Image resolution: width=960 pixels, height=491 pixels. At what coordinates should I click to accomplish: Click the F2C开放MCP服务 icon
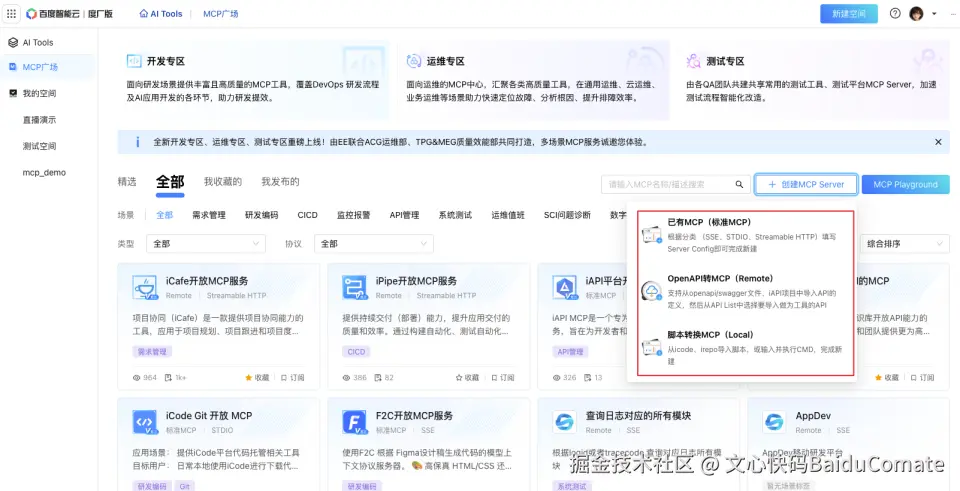click(355, 422)
